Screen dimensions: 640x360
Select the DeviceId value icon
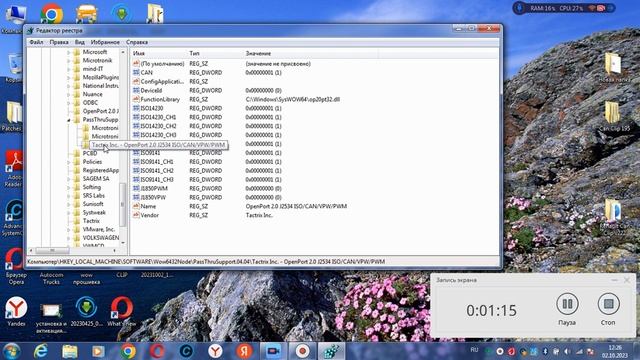(x=136, y=91)
